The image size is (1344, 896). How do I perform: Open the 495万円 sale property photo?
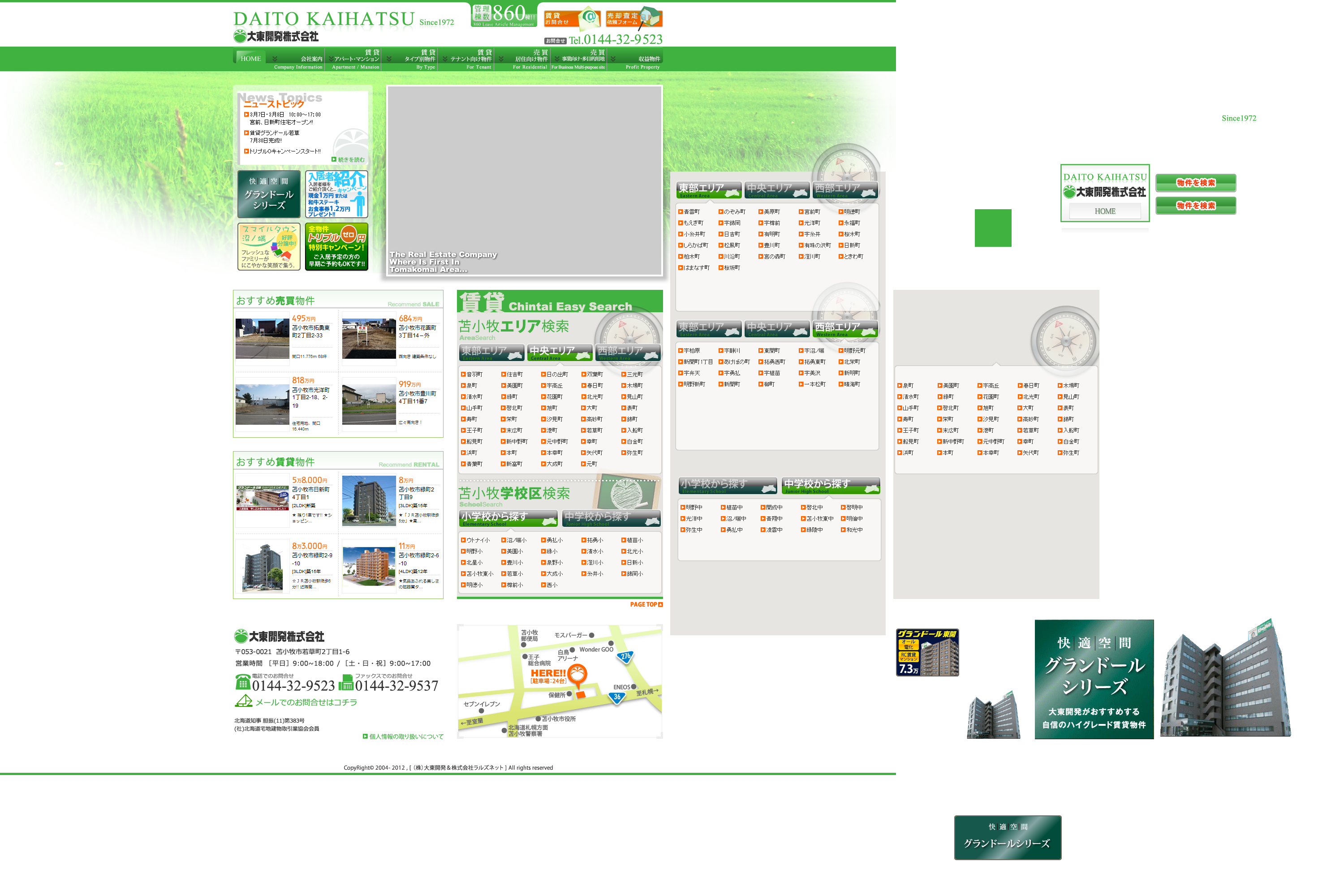(262, 339)
